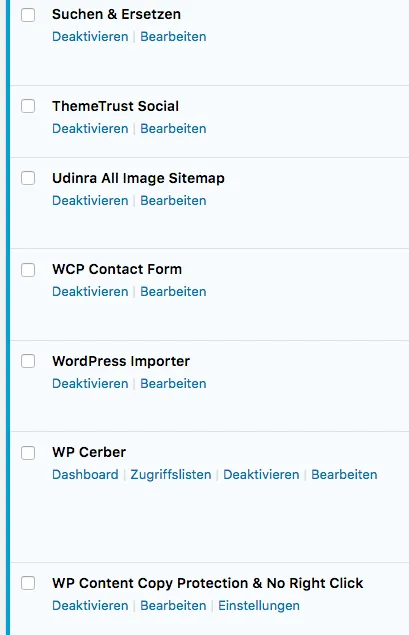Click Deaktivieren under ThemeTrust Social
This screenshot has width=409, height=635.
point(90,128)
